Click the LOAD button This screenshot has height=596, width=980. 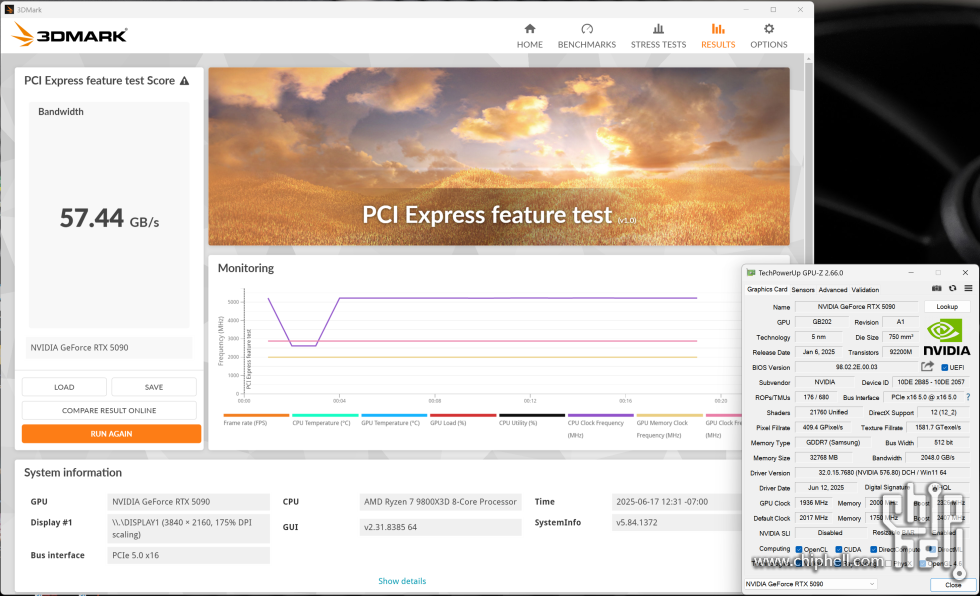coord(64,387)
